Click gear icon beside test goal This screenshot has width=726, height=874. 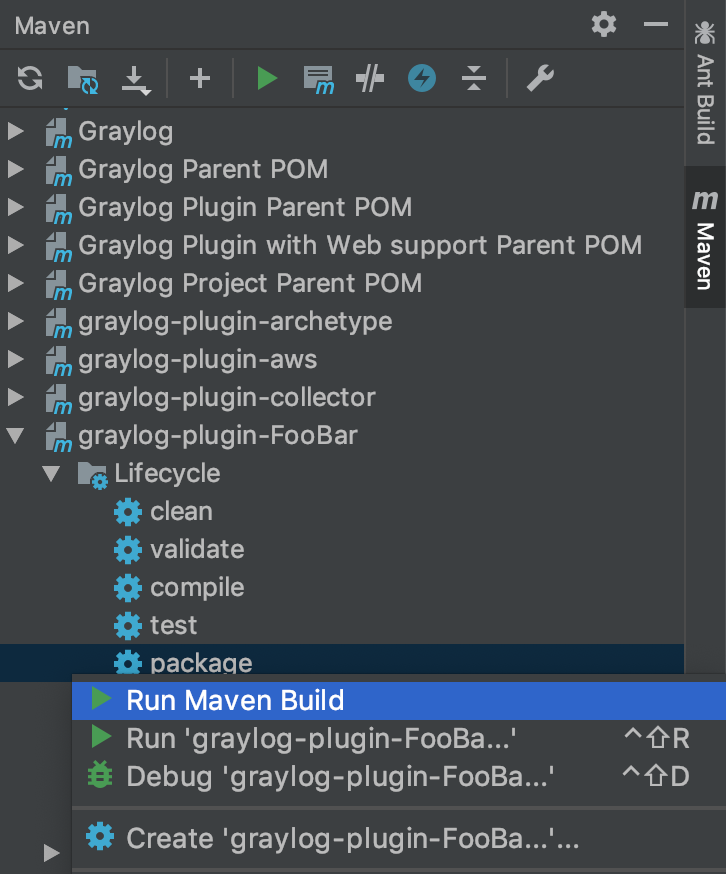coord(128,625)
